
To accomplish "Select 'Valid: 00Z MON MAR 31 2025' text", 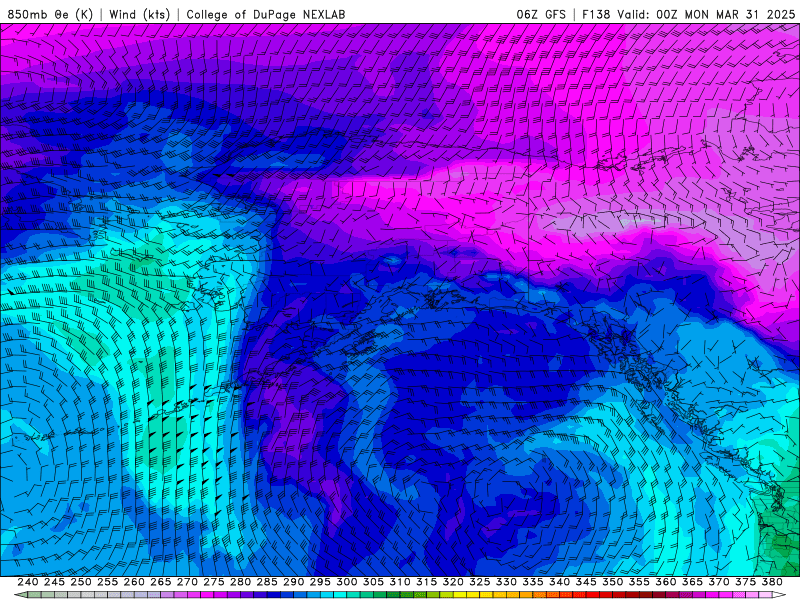I will click(x=706, y=14).
